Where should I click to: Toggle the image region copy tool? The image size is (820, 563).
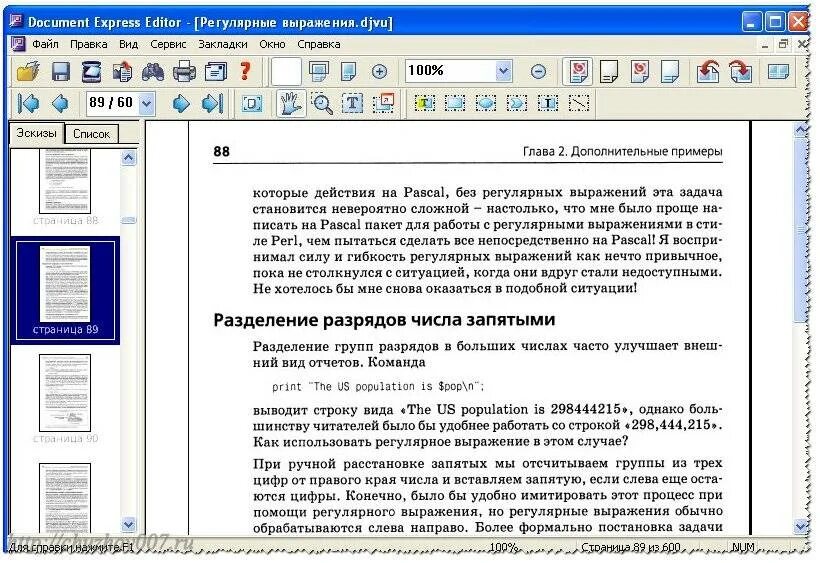tap(384, 103)
